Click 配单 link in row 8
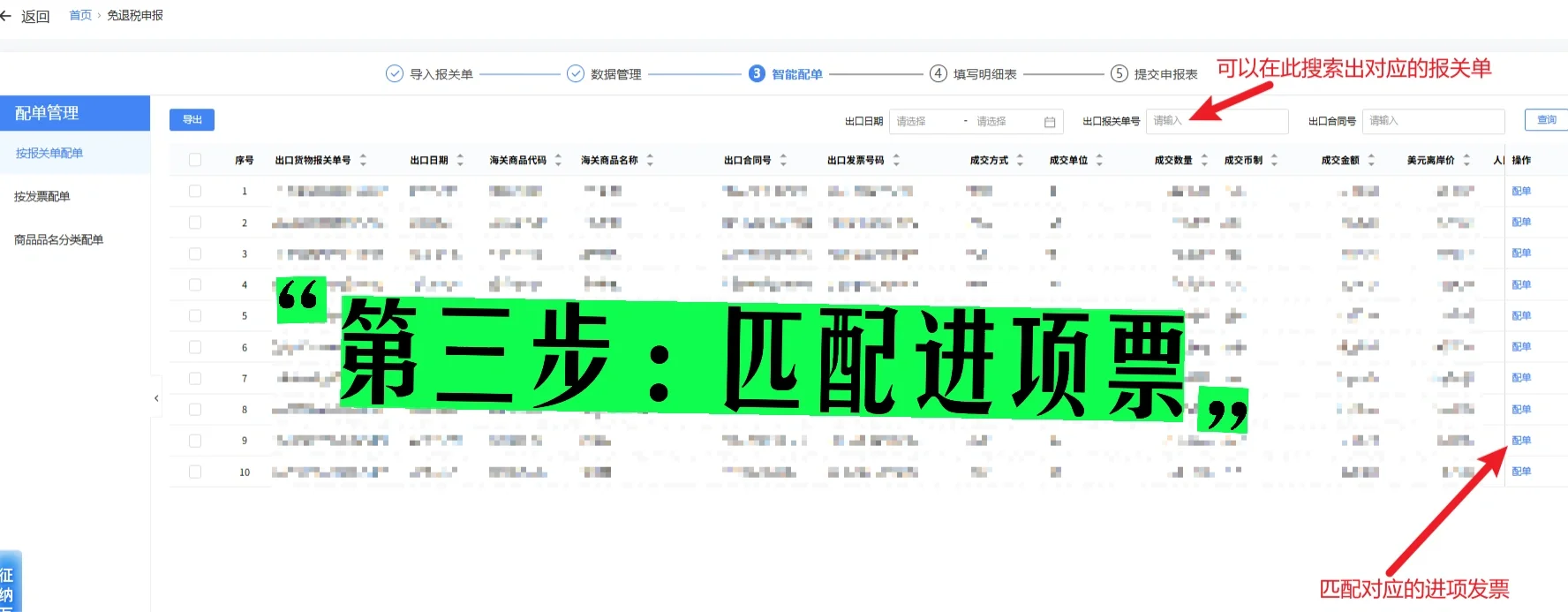This screenshot has height=612, width=1568. coord(1521,409)
